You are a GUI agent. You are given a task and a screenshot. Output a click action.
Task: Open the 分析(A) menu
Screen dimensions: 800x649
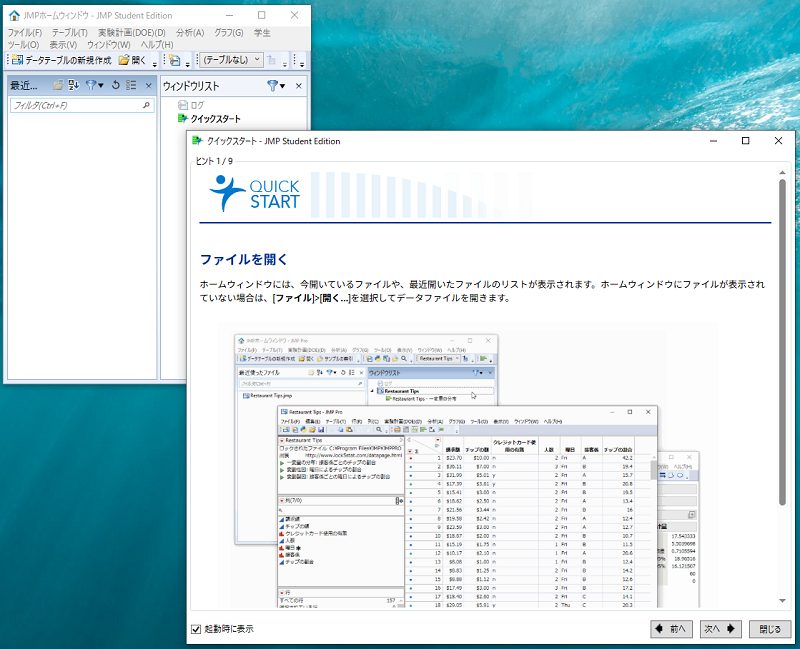190,33
